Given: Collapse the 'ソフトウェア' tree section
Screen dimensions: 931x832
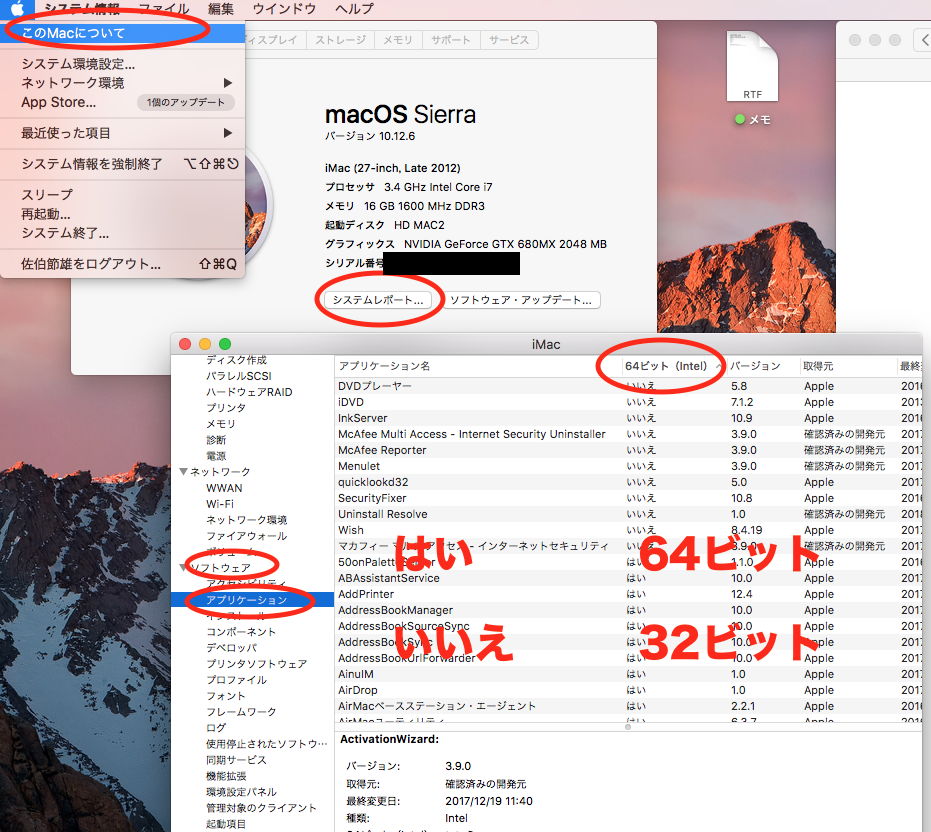Looking at the screenshot, I should 183,568.
